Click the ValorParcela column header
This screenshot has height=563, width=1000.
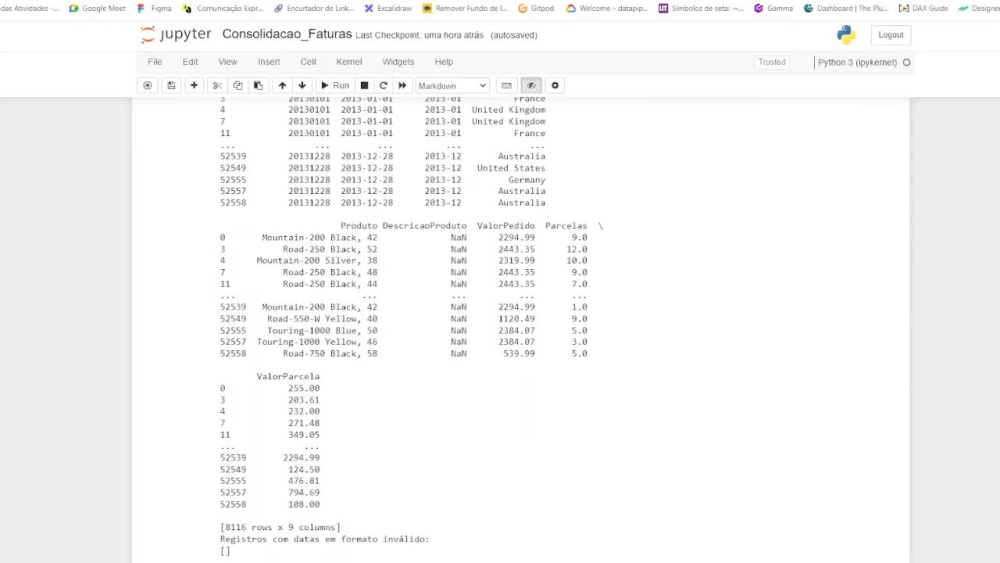click(x=288, y=377)
